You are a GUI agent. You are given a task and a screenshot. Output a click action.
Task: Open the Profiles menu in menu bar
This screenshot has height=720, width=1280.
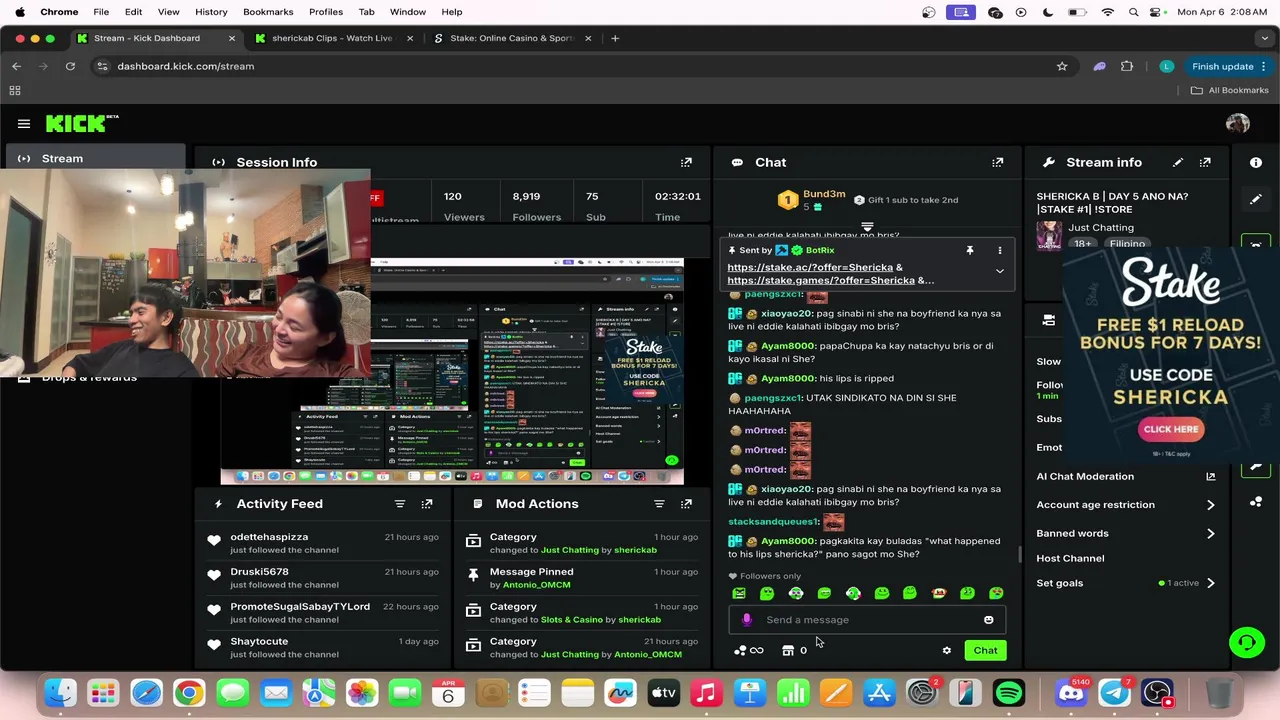pyautogui.click(x=326, y=12)
